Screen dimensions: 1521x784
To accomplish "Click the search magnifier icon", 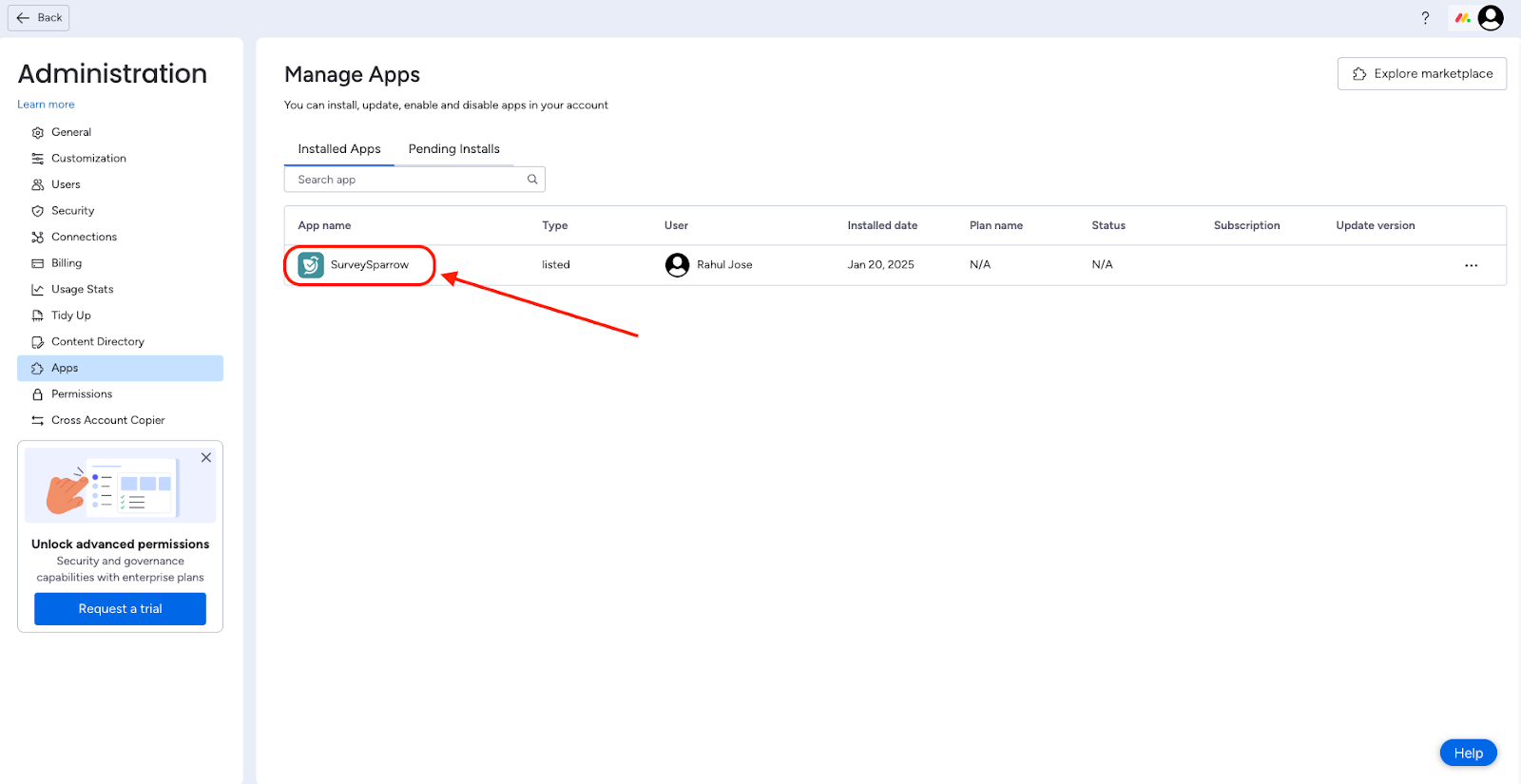I will (x=532, y=180).
